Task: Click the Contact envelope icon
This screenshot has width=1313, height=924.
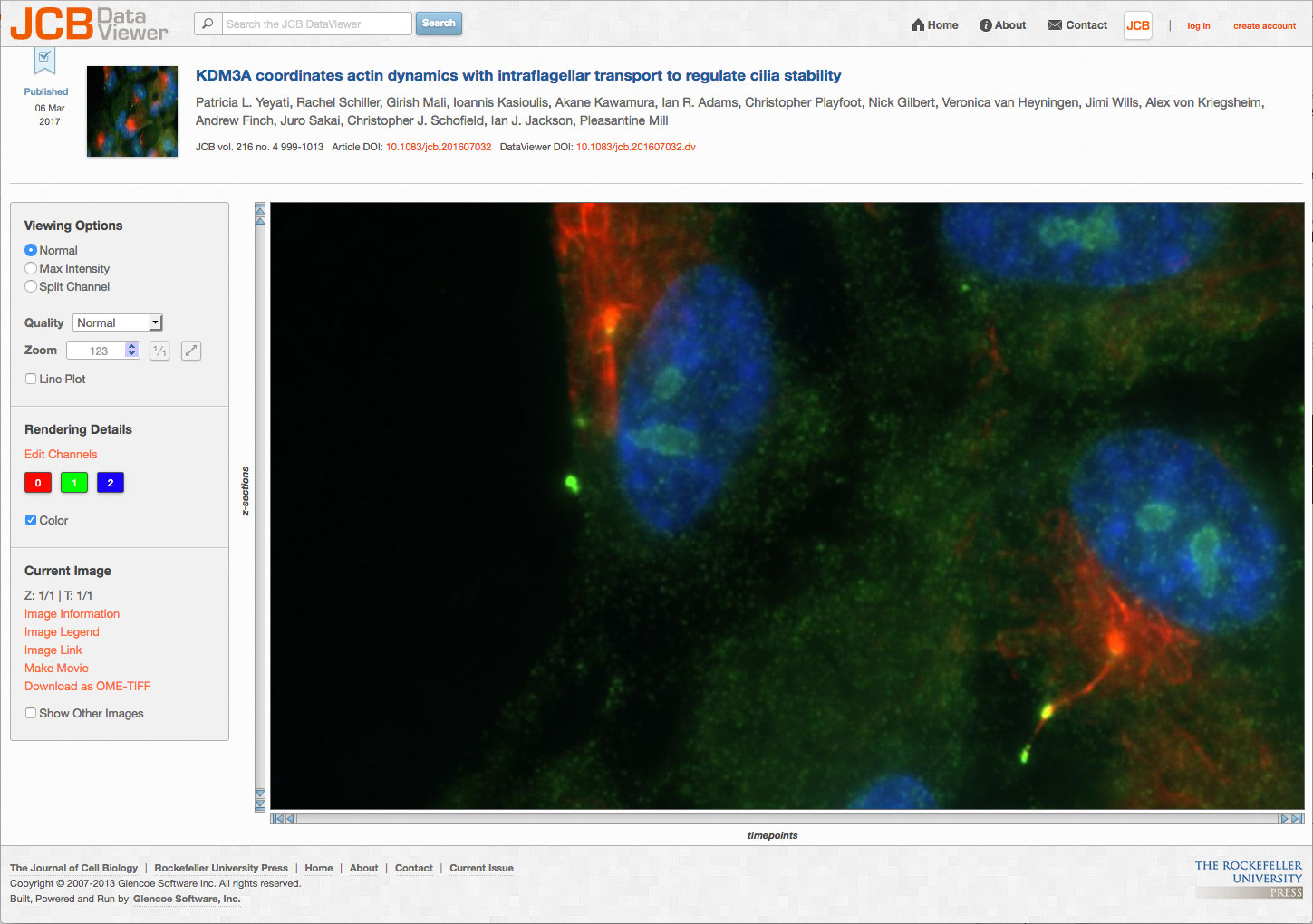Action: point(1054,25)
